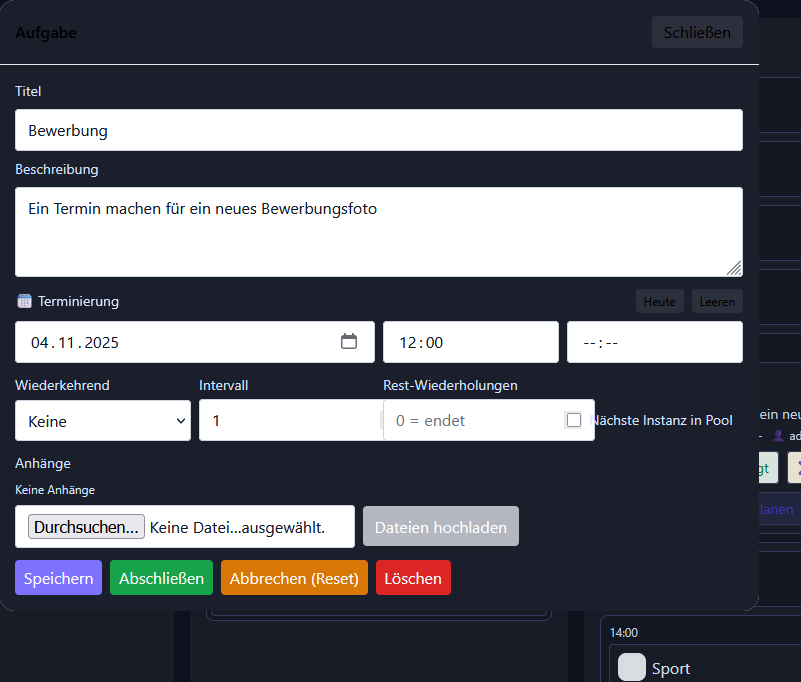
Task: Delete the task with Löschen
Action: click(x=413, y=578)
